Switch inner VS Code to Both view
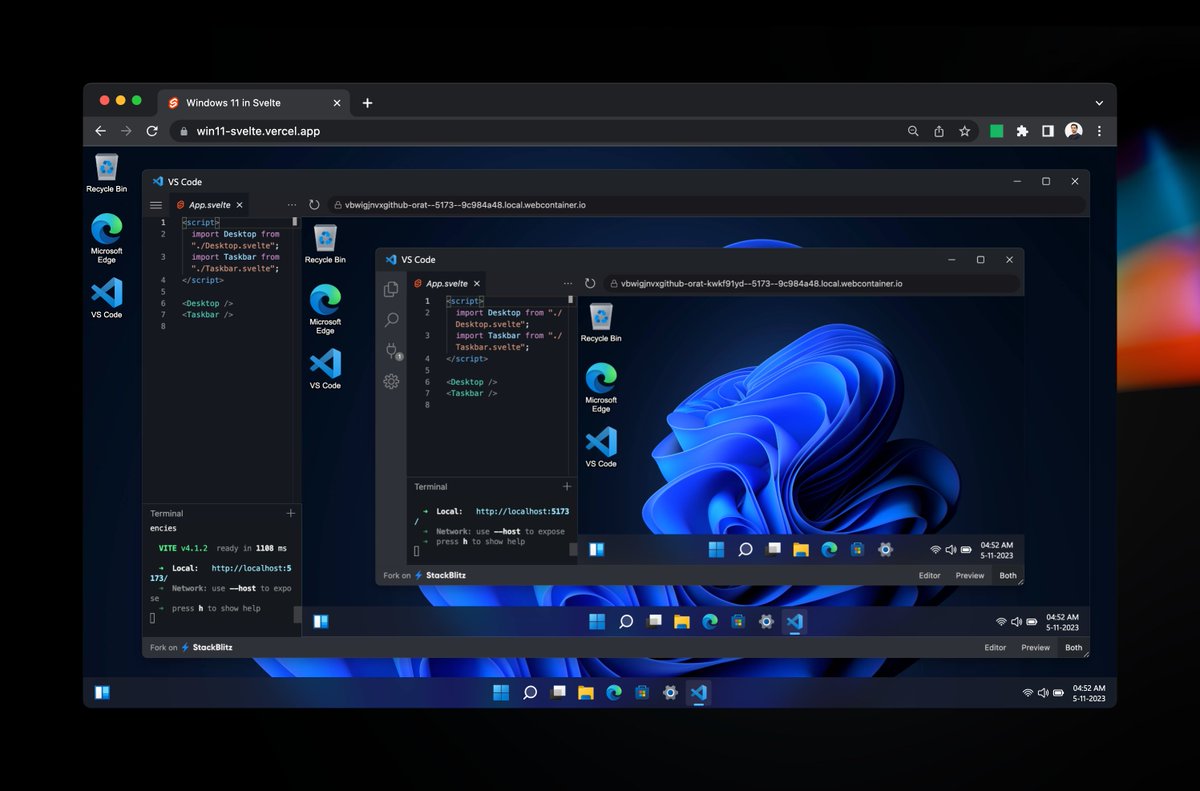The width and height of the screenshot is (1200, 791). (1008, 575)
